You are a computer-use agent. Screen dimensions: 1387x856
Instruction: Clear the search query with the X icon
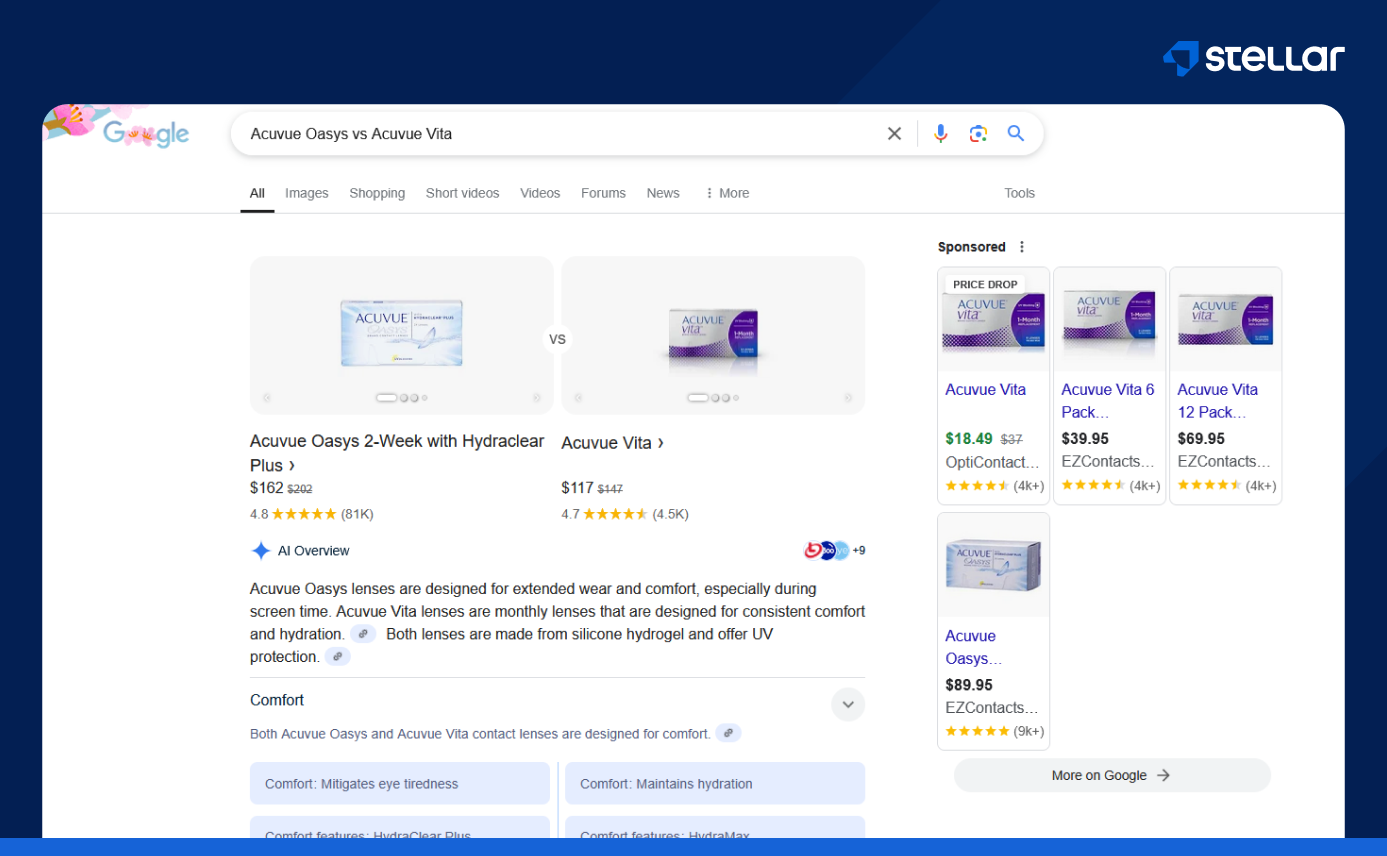(894, 134)
